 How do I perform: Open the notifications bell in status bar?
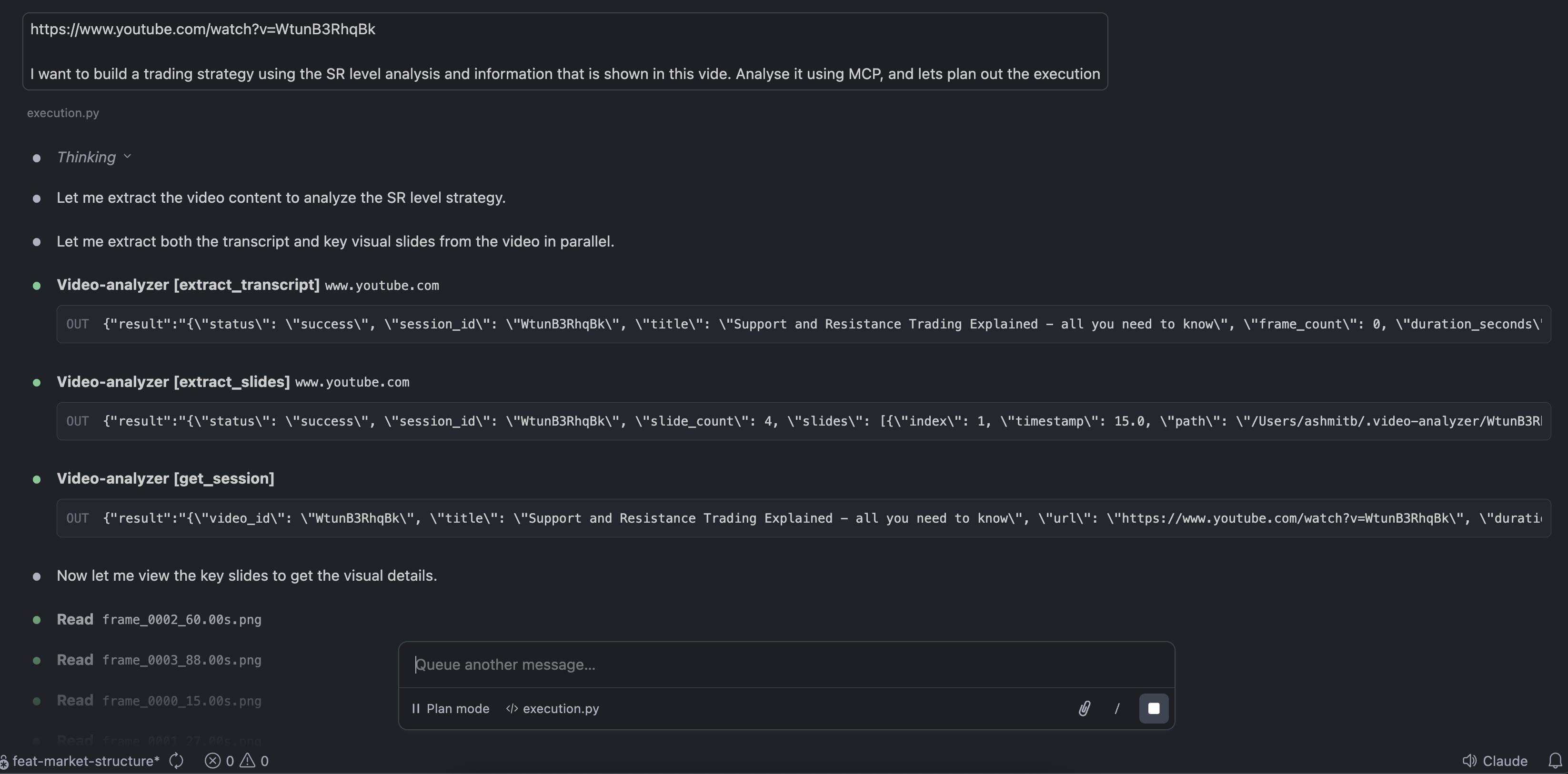(x=1555, y=761)
